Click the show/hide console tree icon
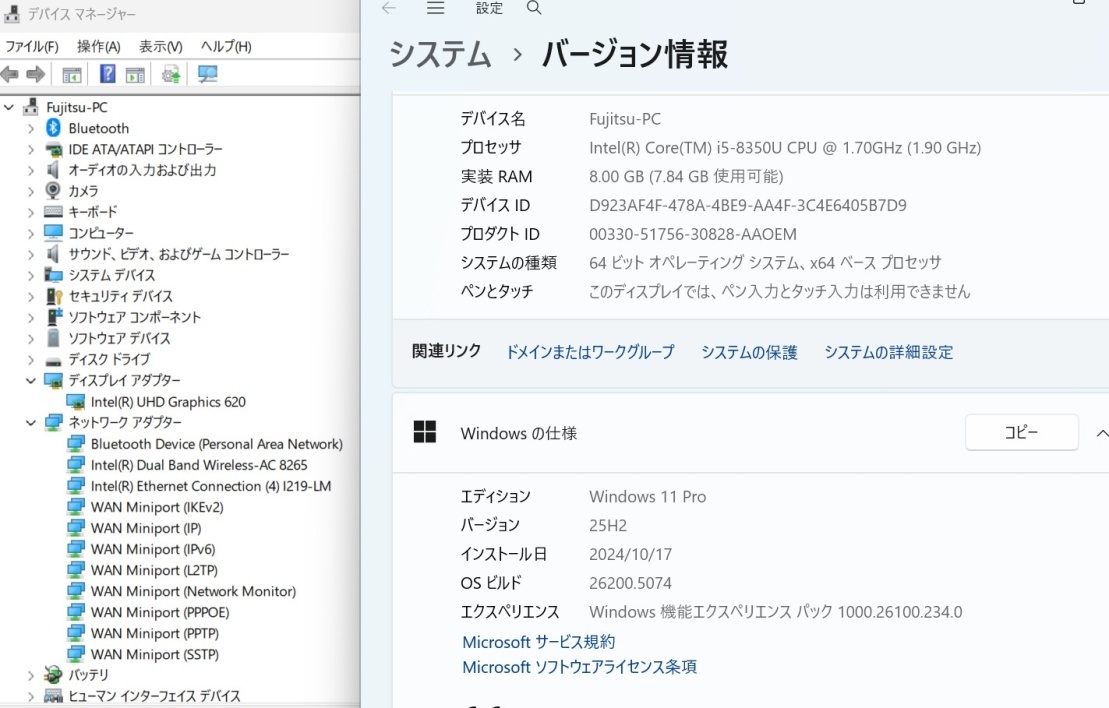The width and height of the screenshot is (1109, 708). coord(72,74)
